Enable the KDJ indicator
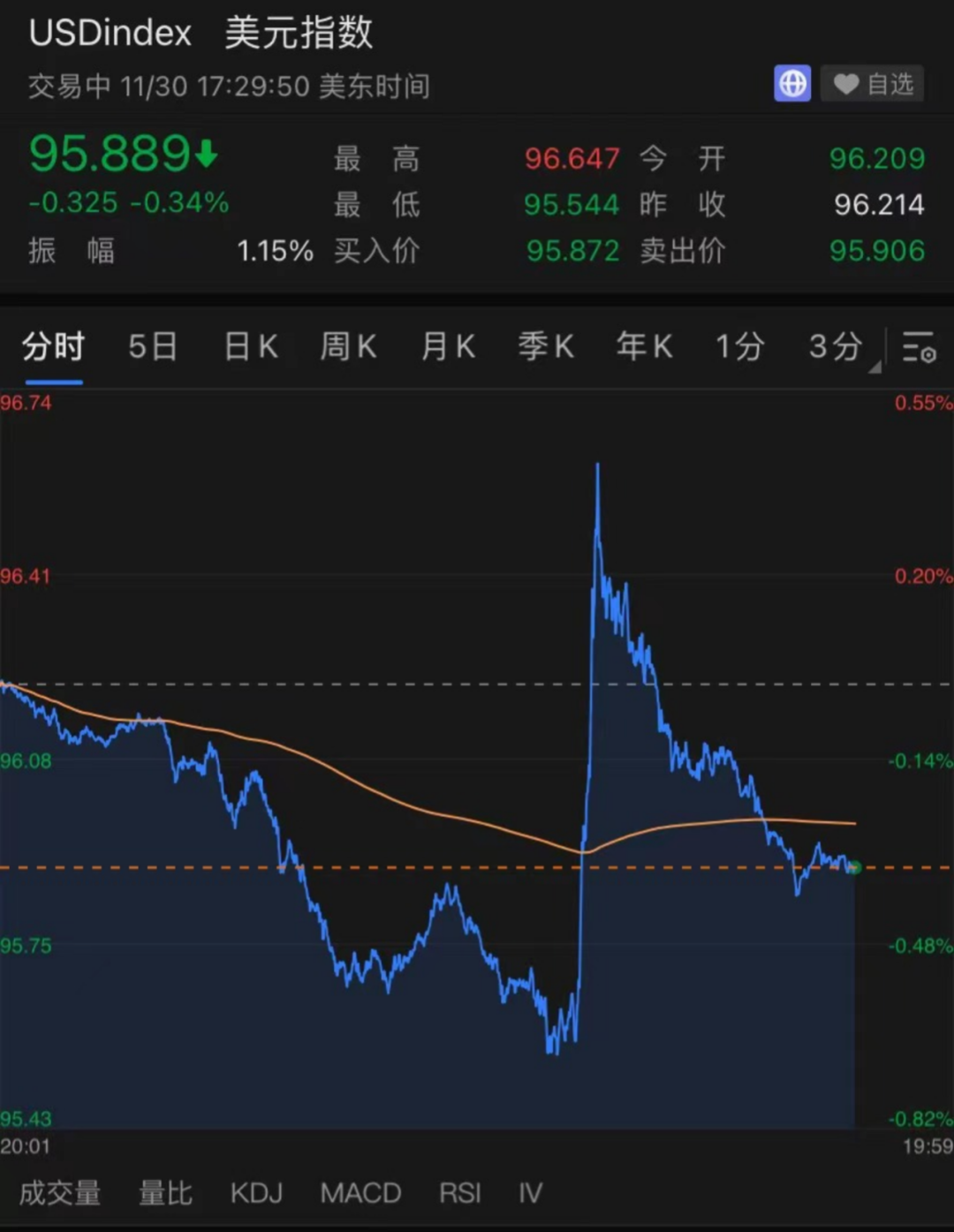Image resolution: width=954 pixels, height=1232 pixels. tap(256, 1193)
